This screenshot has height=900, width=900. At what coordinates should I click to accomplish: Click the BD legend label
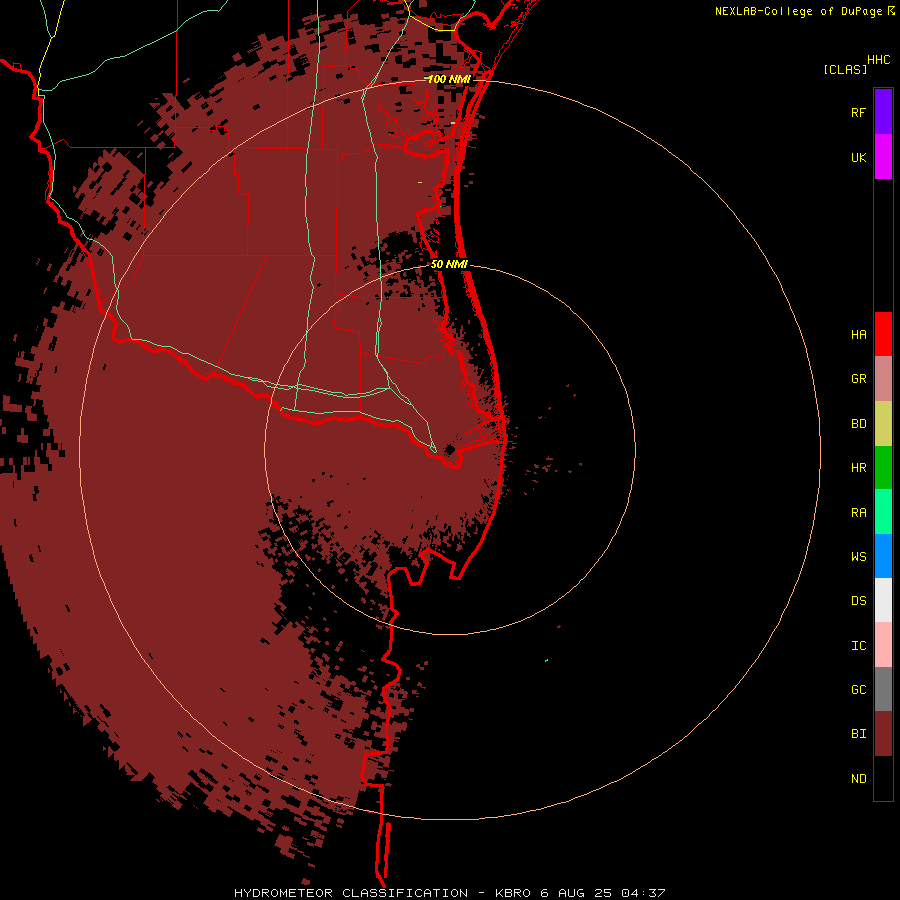pyautogui.click(x=858, y=424)
